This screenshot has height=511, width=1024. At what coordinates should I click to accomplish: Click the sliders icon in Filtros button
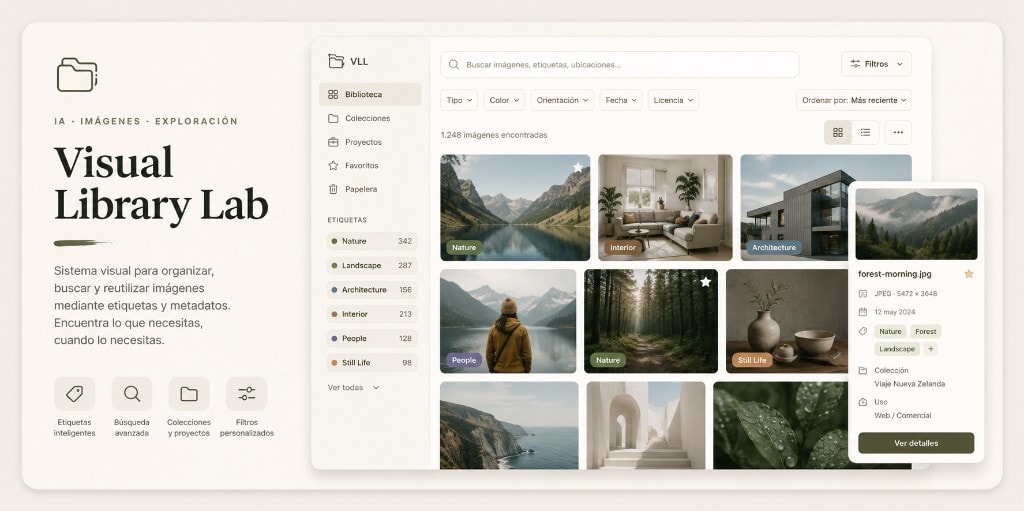pos(855,64)
